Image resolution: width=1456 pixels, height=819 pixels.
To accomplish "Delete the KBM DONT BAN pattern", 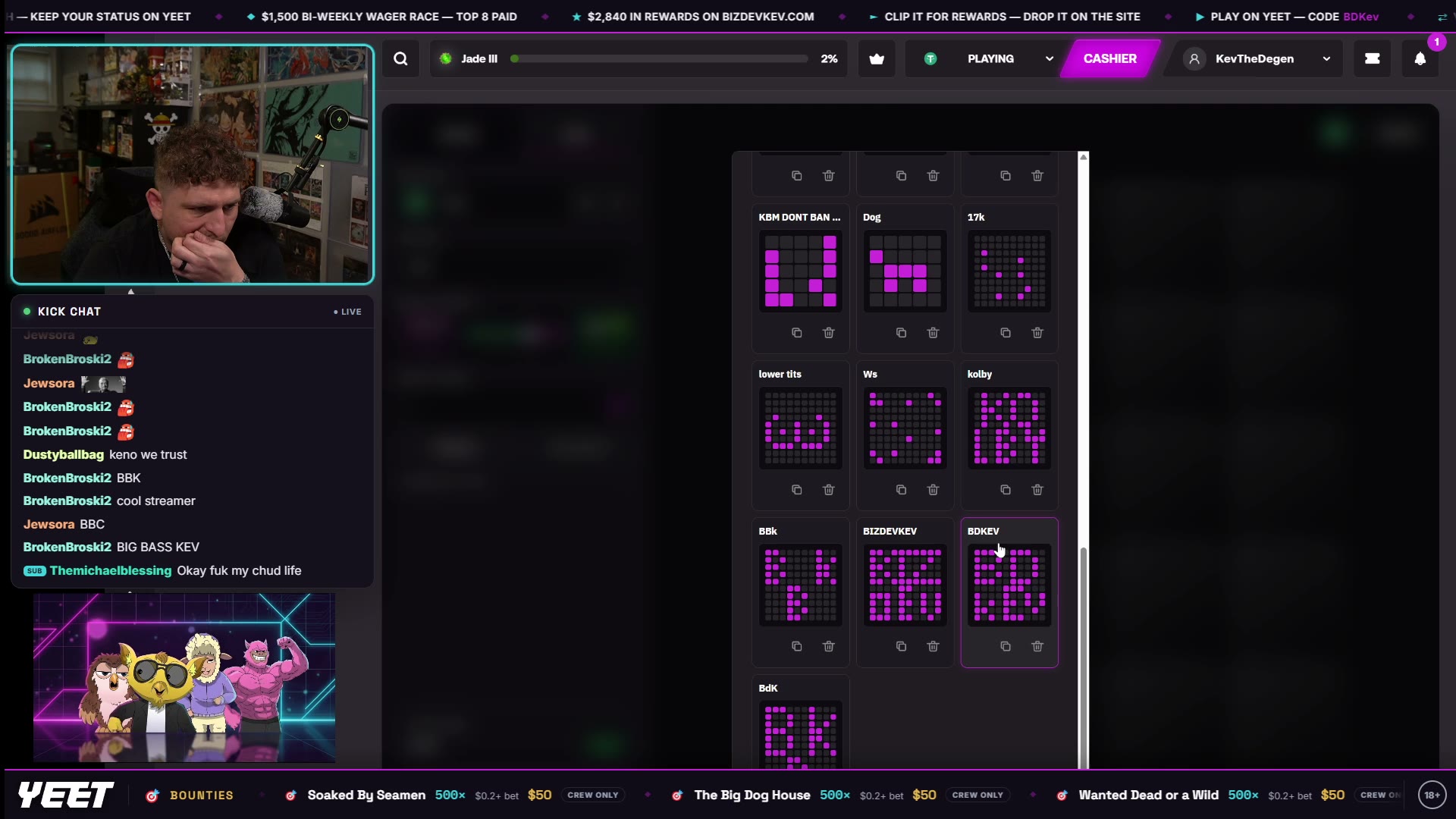I will point(829,333).
